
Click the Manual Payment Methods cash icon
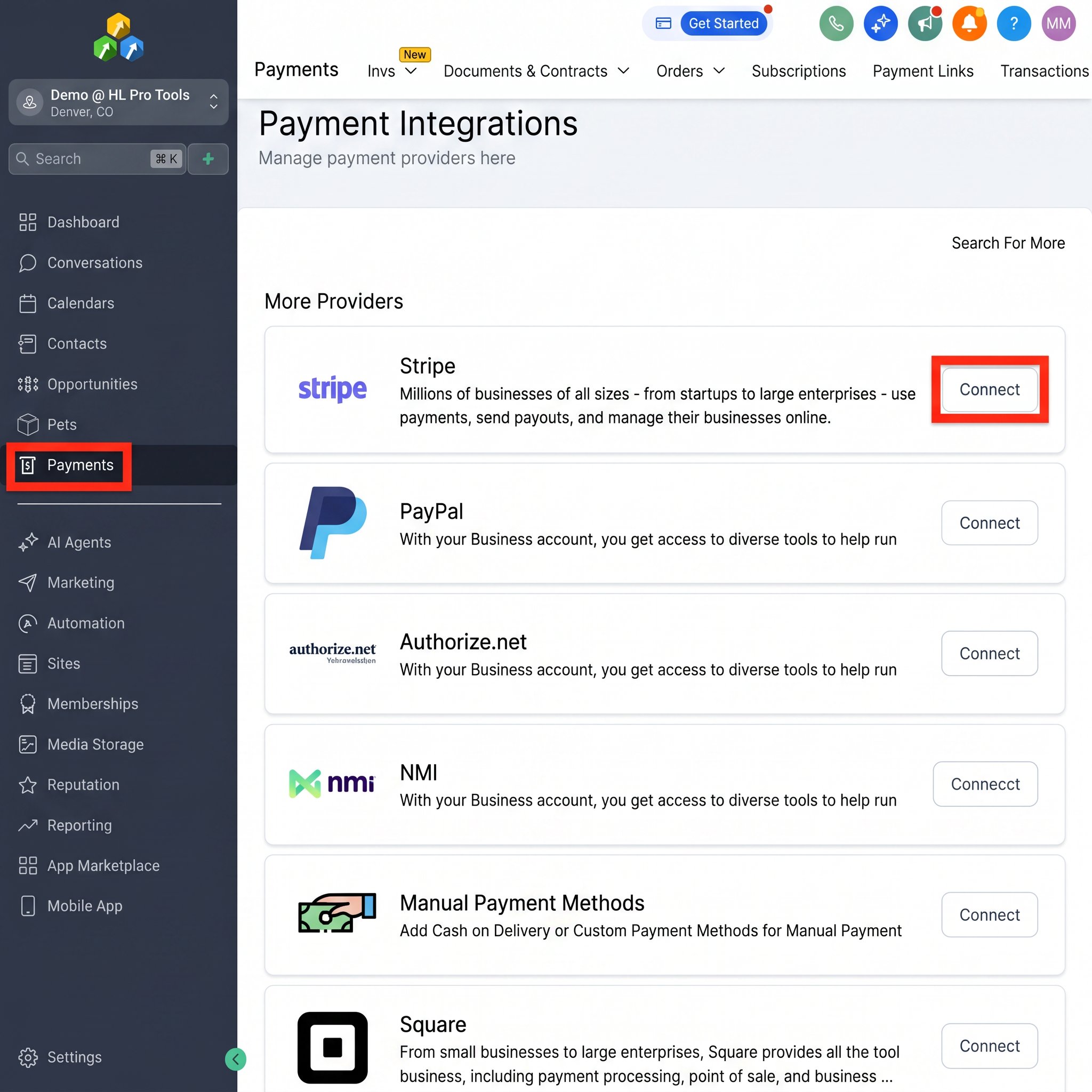coord(337,912)
